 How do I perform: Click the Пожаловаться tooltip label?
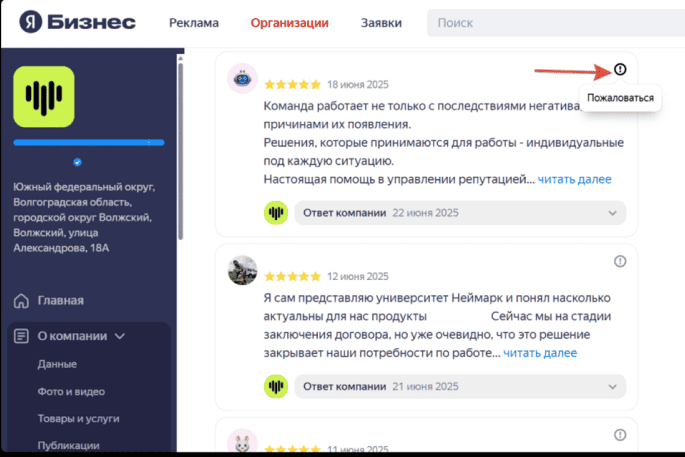pos(620,98)
